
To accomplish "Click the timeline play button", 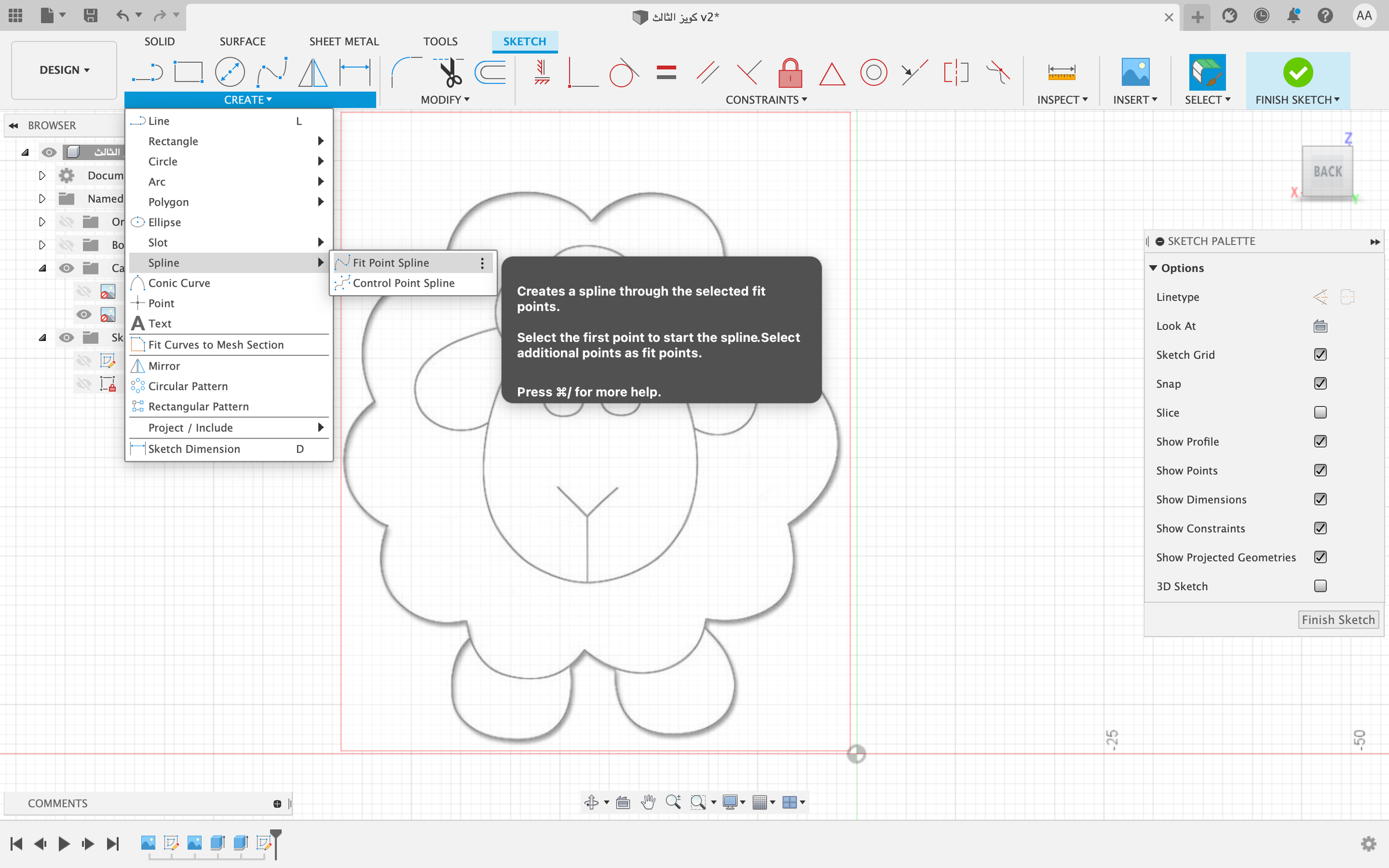I will tap(64, 844).
